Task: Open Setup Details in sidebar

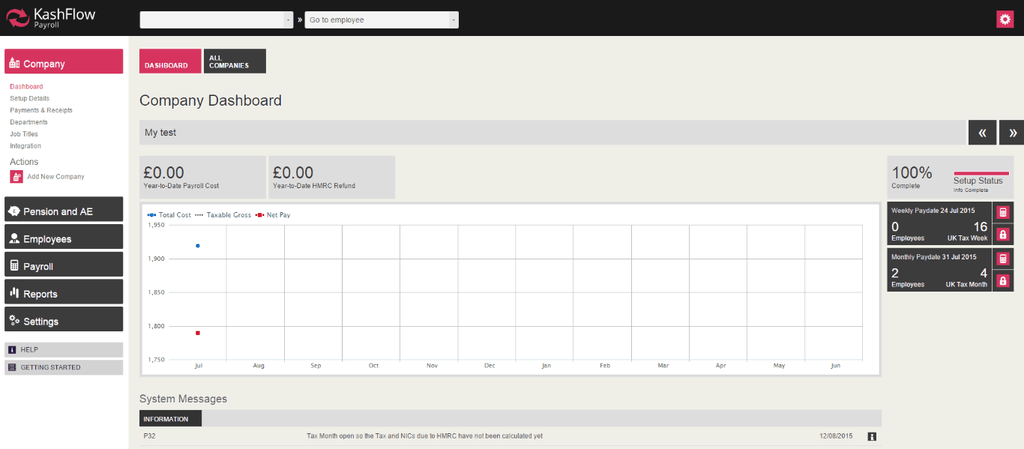Action: [x=29, y=98]
